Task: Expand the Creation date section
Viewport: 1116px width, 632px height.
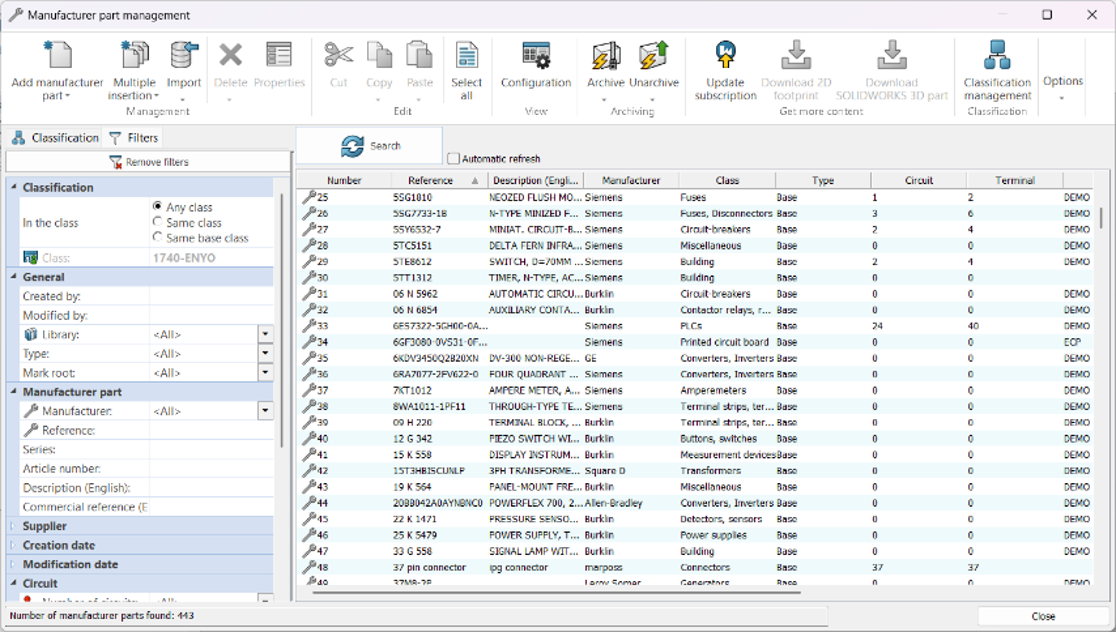Action: tap(14, 545)
